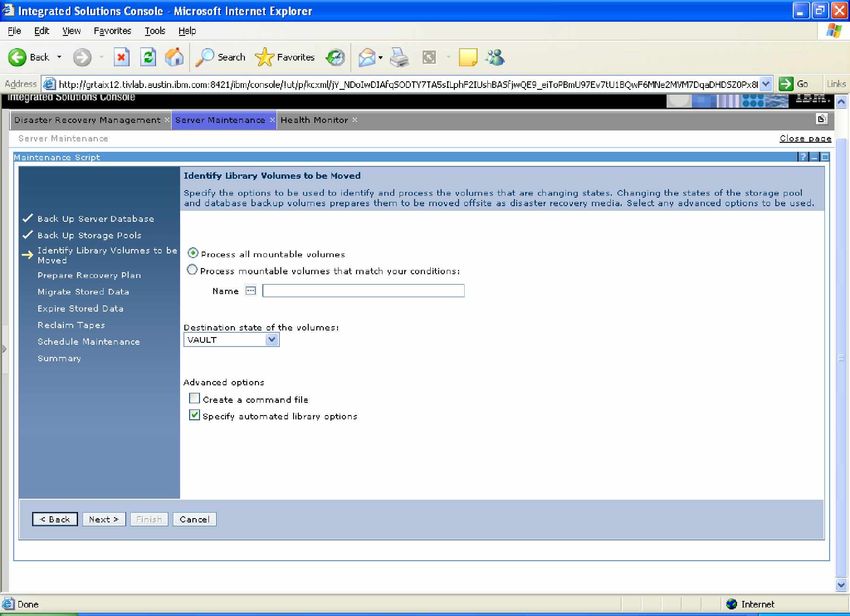Close the Server Maintenance tab
Screen dimensions: 850x616
pos(272,120)
